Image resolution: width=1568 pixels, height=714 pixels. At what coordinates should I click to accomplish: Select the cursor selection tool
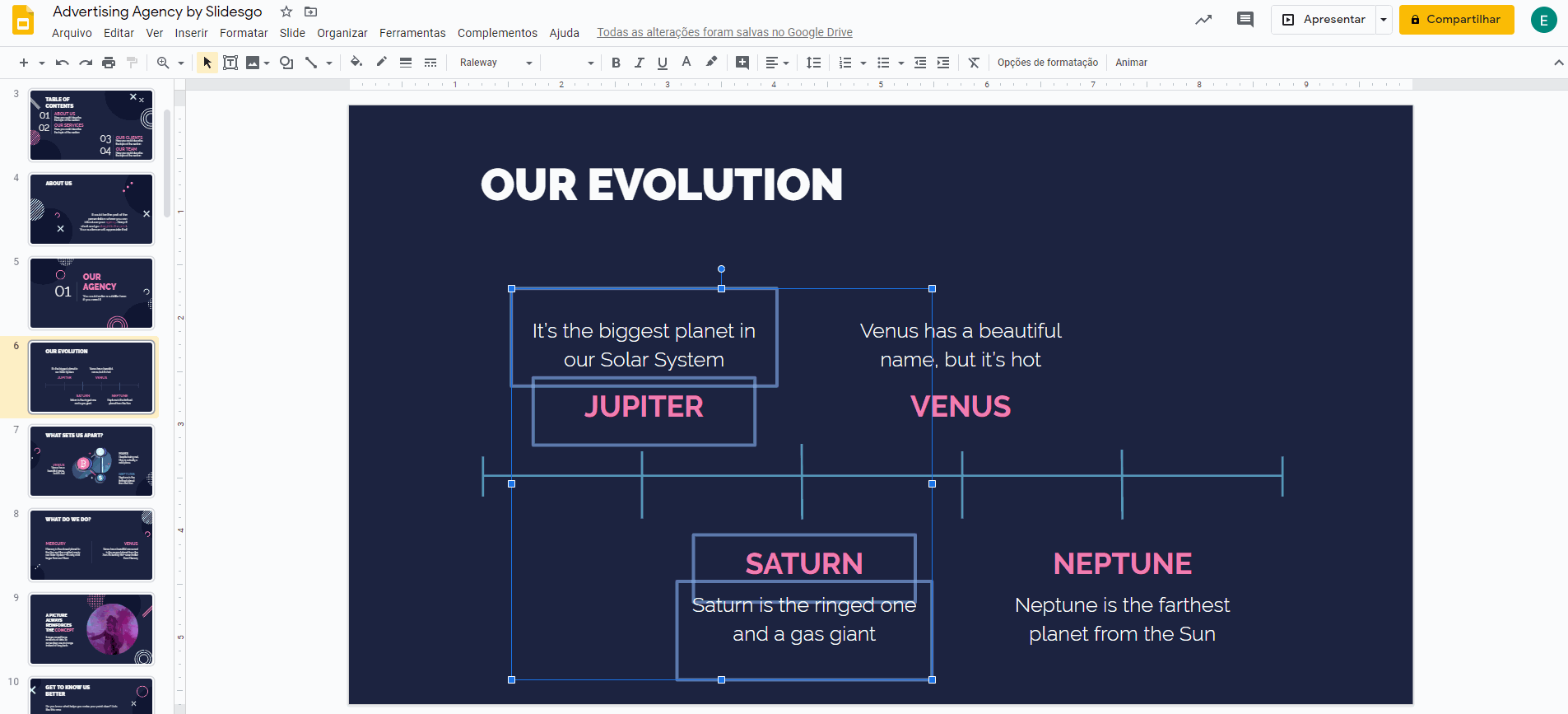(207, 63)
